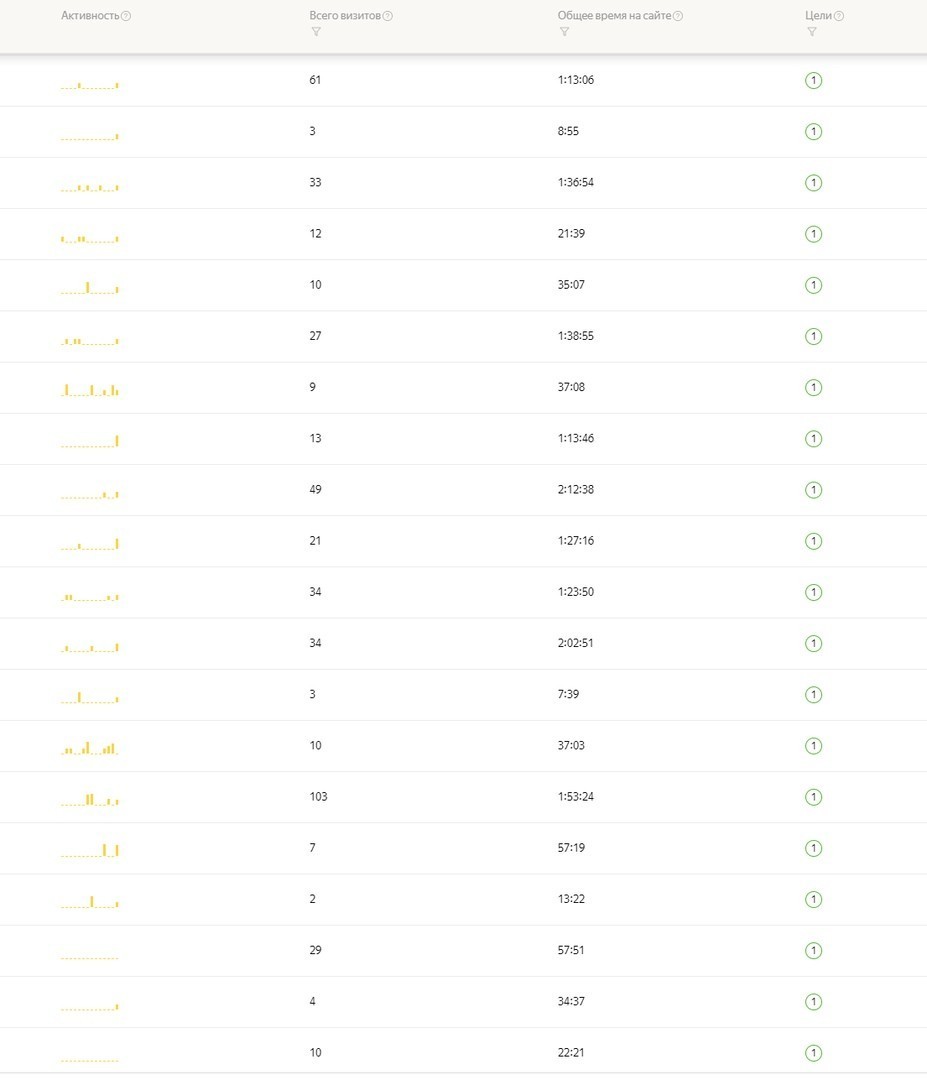This screenshot has width=927, height=1080.
Task: Open activity sparkline in the 103 visits row
Action: 90,799
